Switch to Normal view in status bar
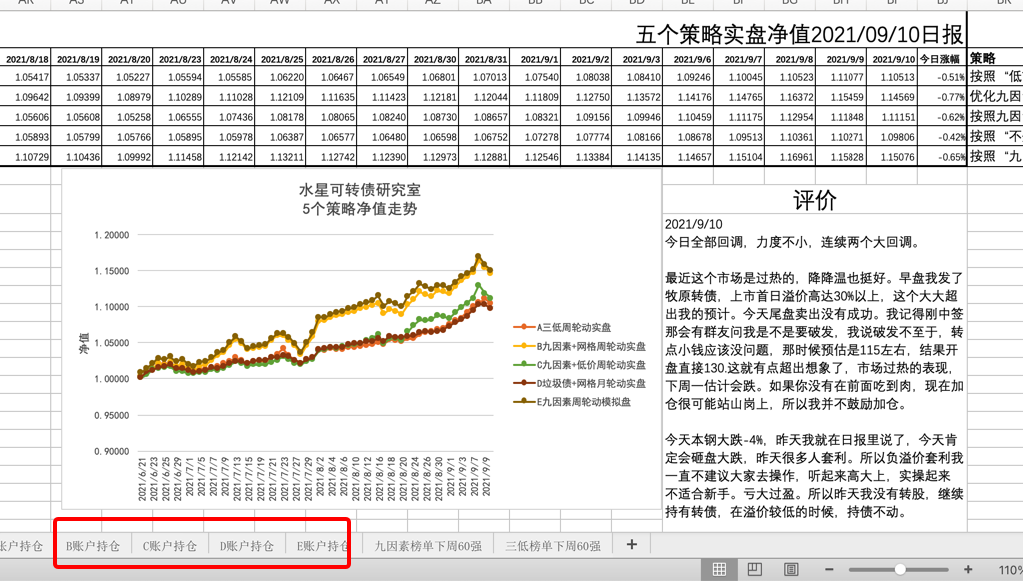The height and width of the screenshot is (581, 1023). point(719,569)
